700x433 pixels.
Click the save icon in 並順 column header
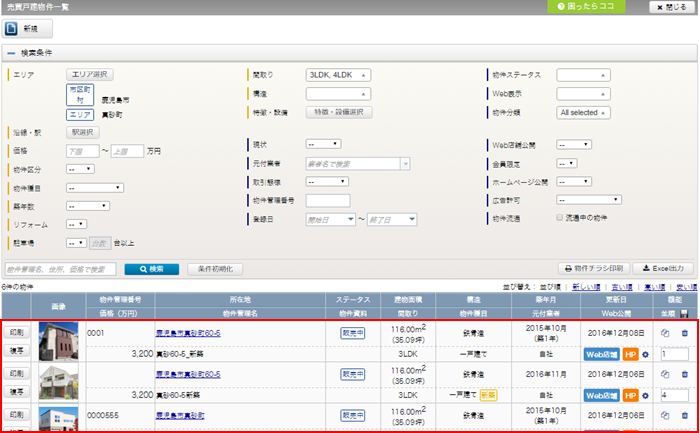[x=684, y=312]
